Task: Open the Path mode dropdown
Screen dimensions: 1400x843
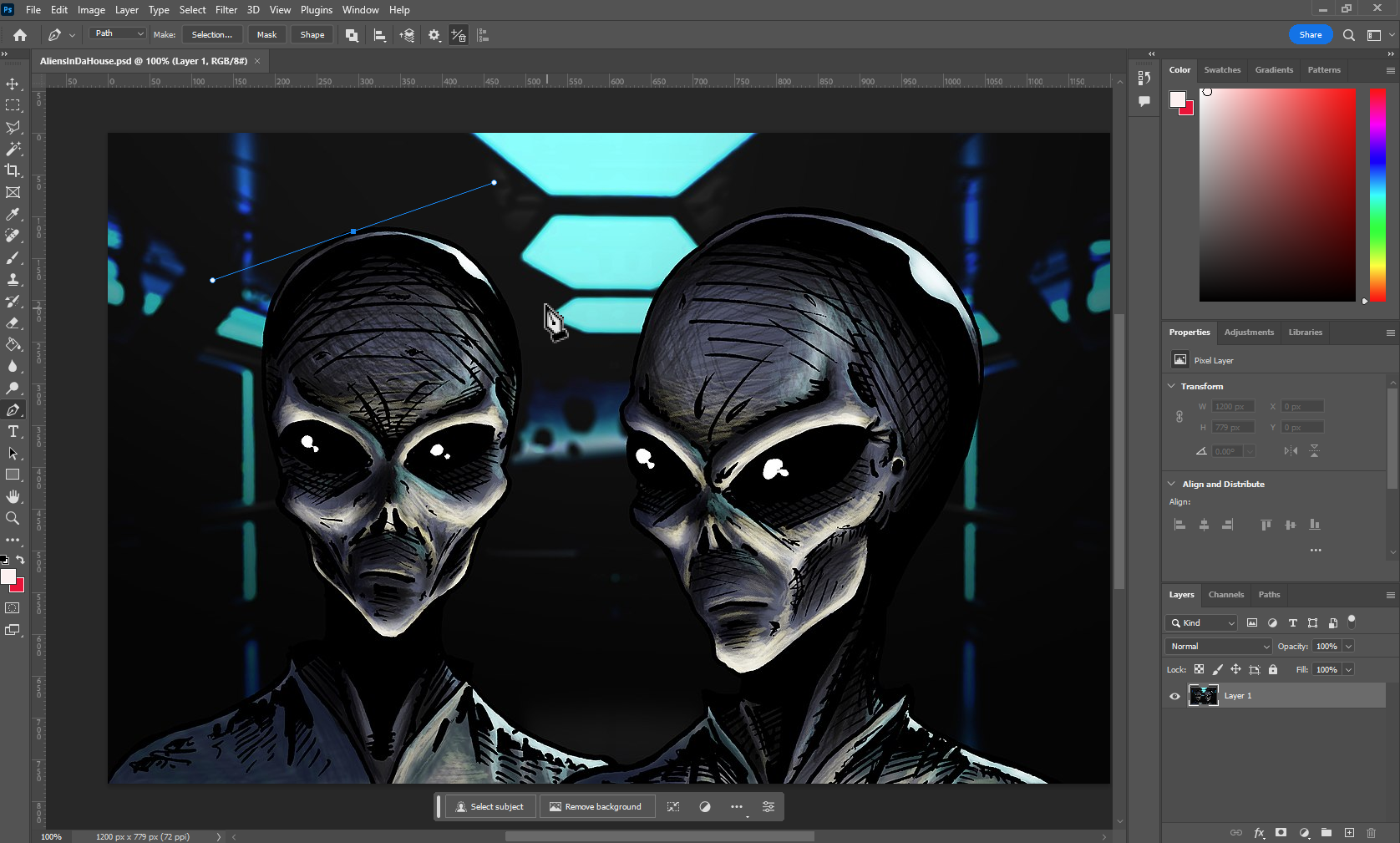Action: (118, 33)
